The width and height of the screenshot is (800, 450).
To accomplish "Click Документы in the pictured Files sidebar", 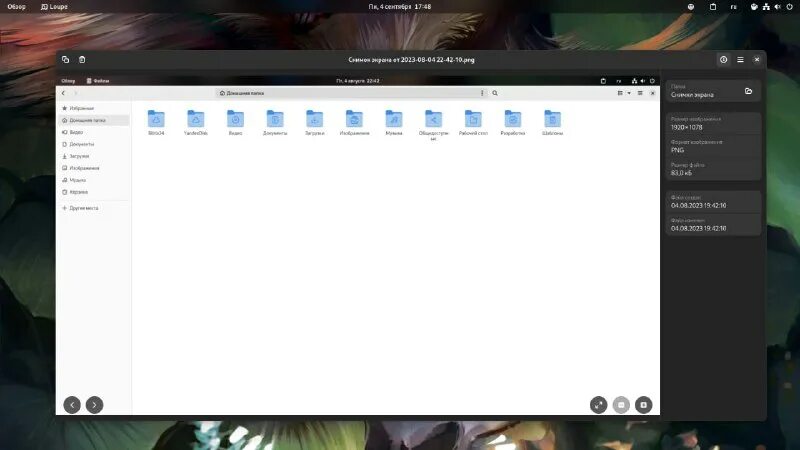I will pos(93,144).
